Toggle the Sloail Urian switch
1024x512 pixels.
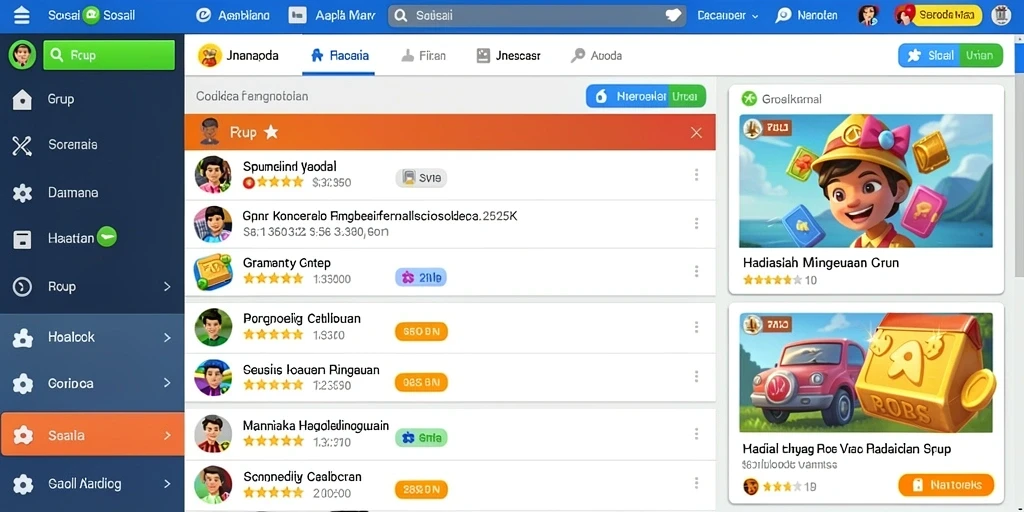(x=950, y=56)
